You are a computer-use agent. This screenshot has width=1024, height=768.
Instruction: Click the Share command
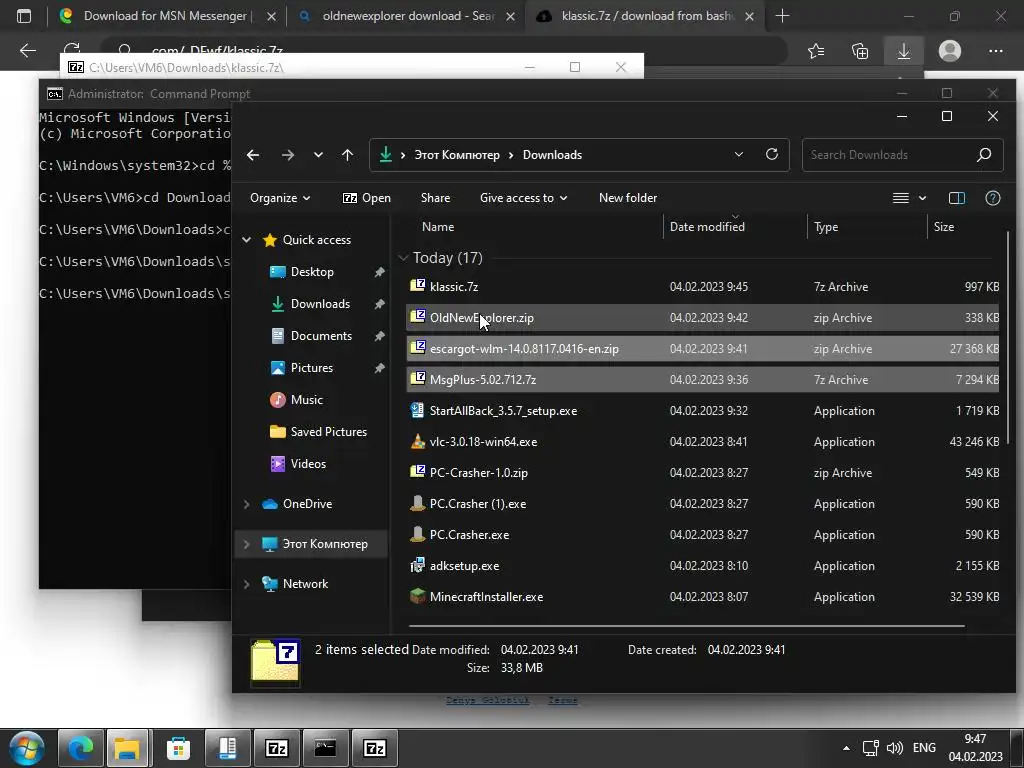(x=436, y=198)
